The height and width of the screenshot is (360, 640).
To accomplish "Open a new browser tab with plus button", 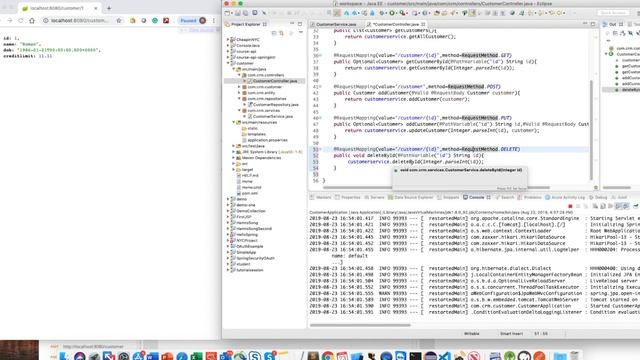I will tap(109, 8).
